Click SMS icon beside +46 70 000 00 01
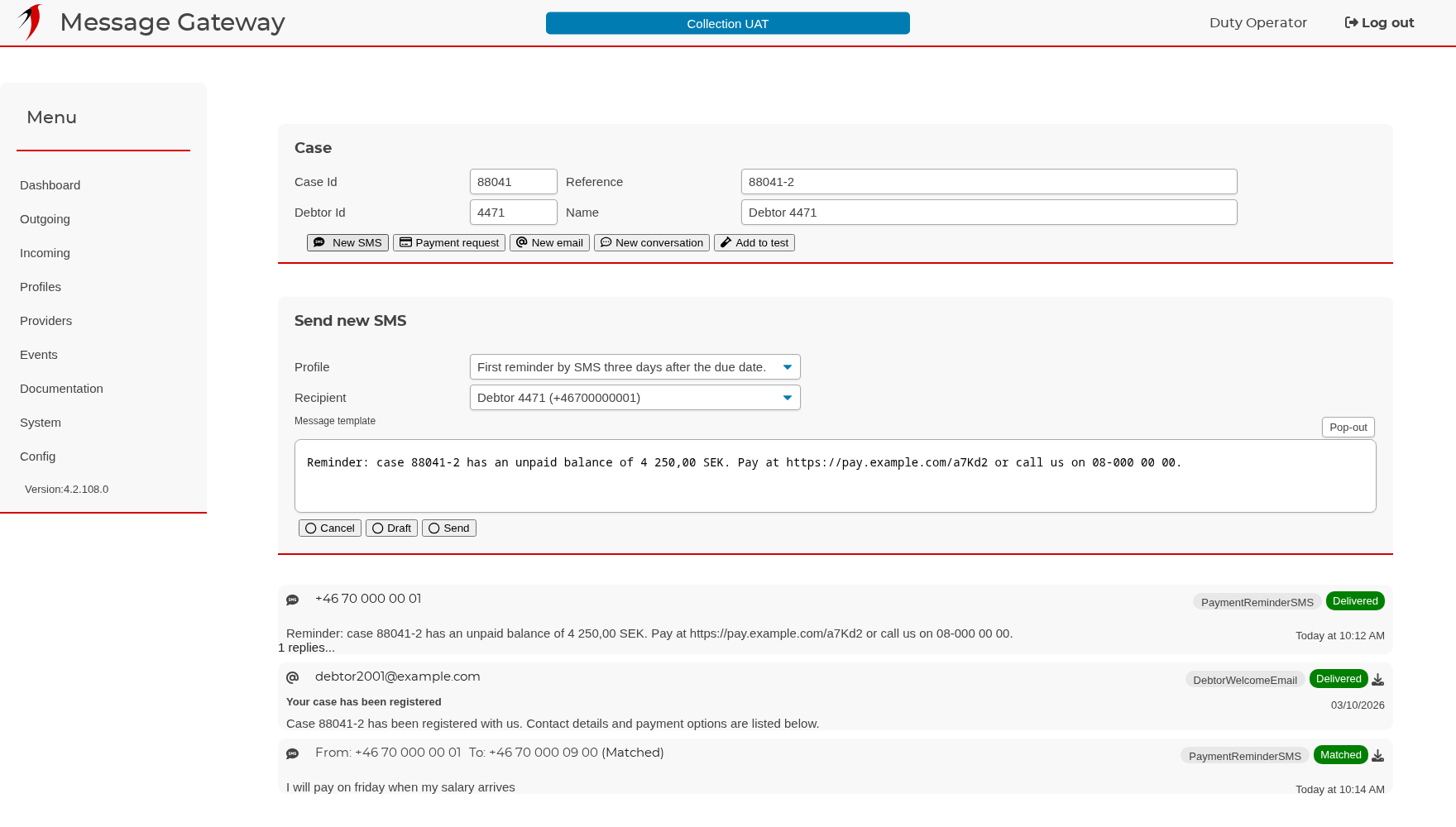 pyautogui.click(x=292, y=600)
